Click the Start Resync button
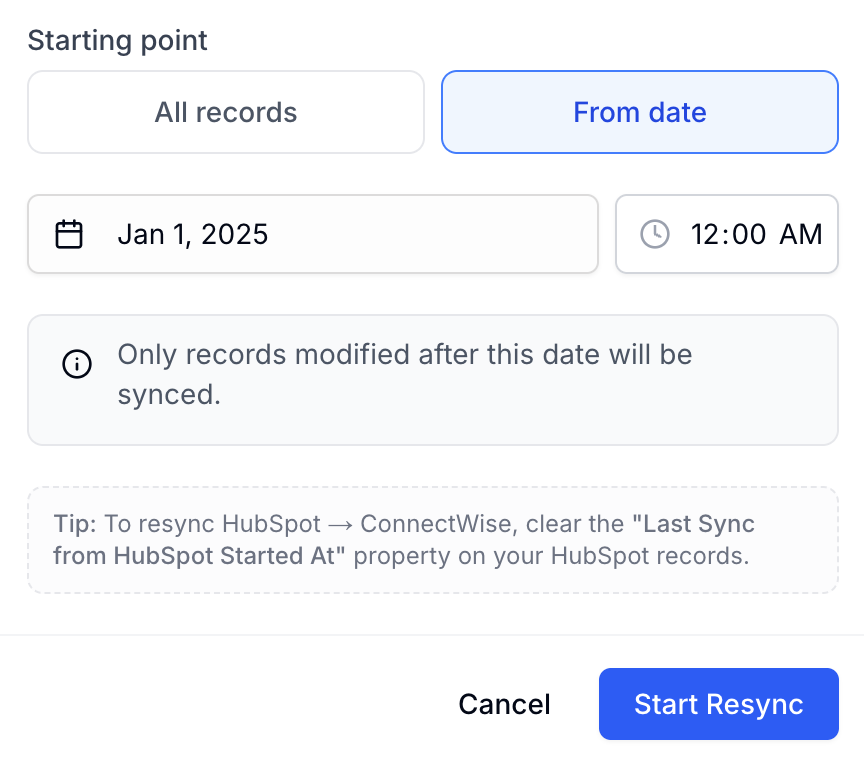The height and width of the screenshot is (760, 864). 719,704
